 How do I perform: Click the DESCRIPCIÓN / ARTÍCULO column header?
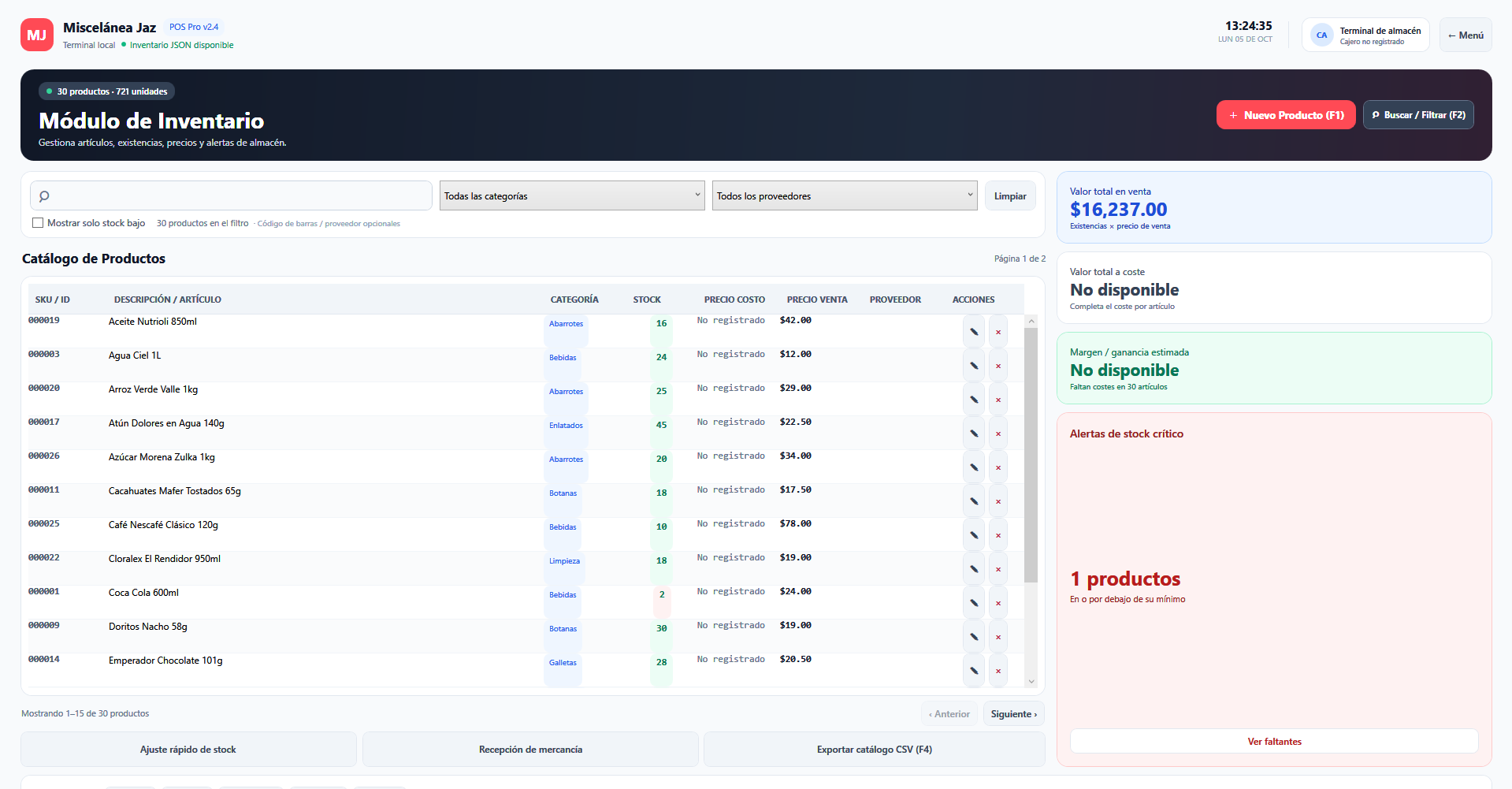click(x=168, y=300)
